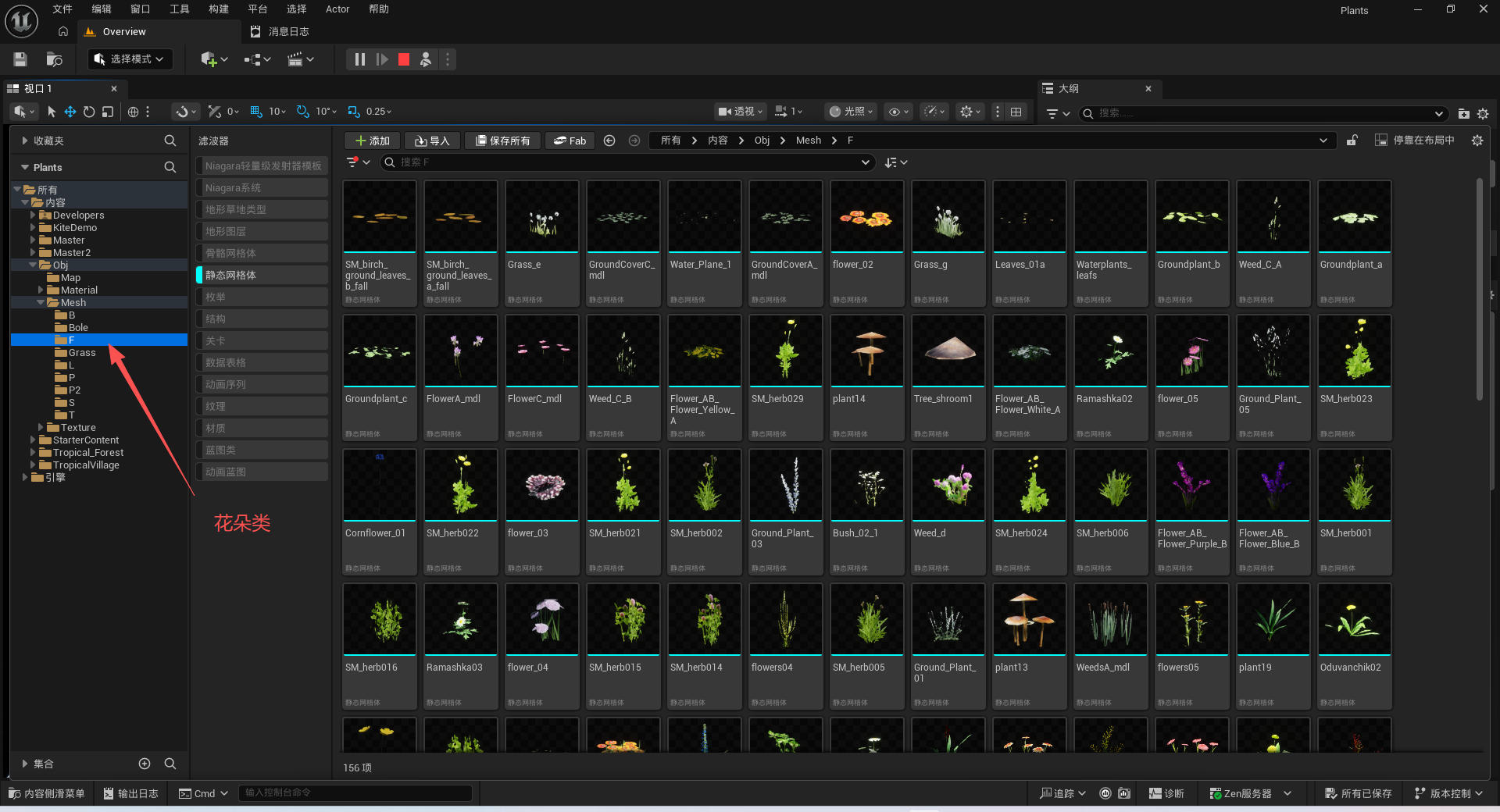
Task: Click the 保存所有 button
Action: coord(502,141)
